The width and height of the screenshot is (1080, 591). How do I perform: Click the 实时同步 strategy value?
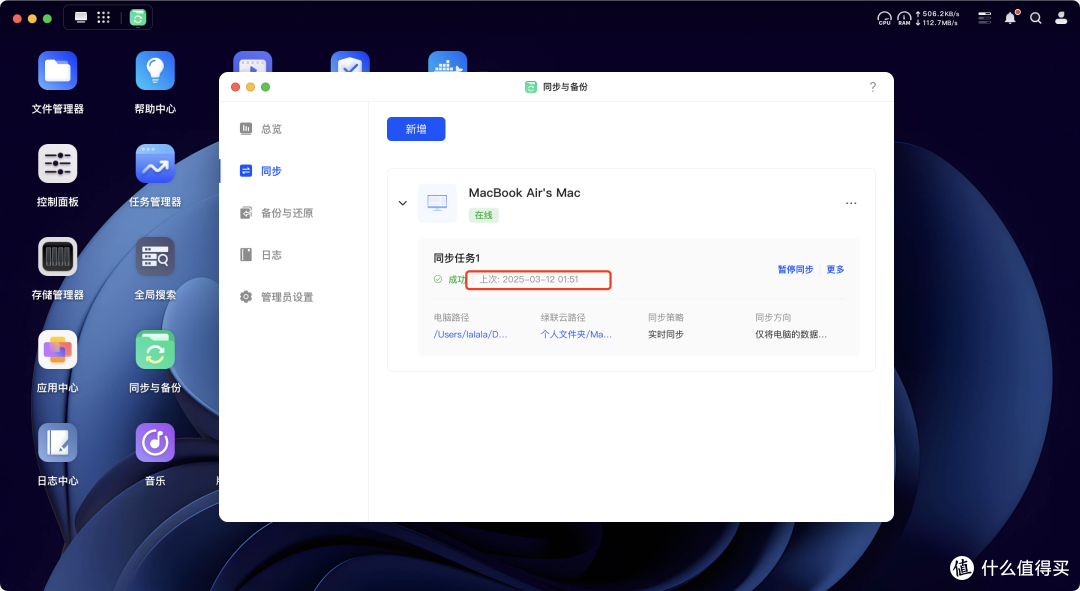pyautogui.click(x=666, y=334)
